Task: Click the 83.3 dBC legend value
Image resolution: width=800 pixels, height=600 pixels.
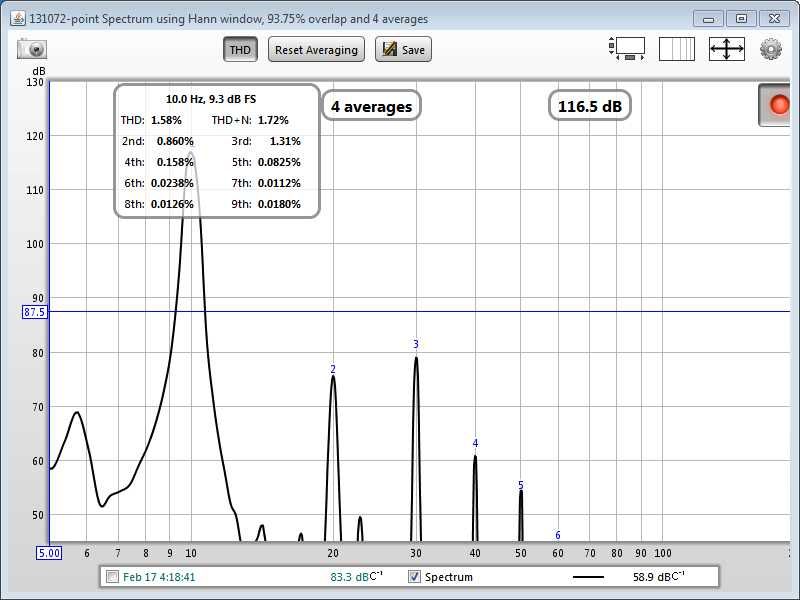Action: [x=356, y=577]
